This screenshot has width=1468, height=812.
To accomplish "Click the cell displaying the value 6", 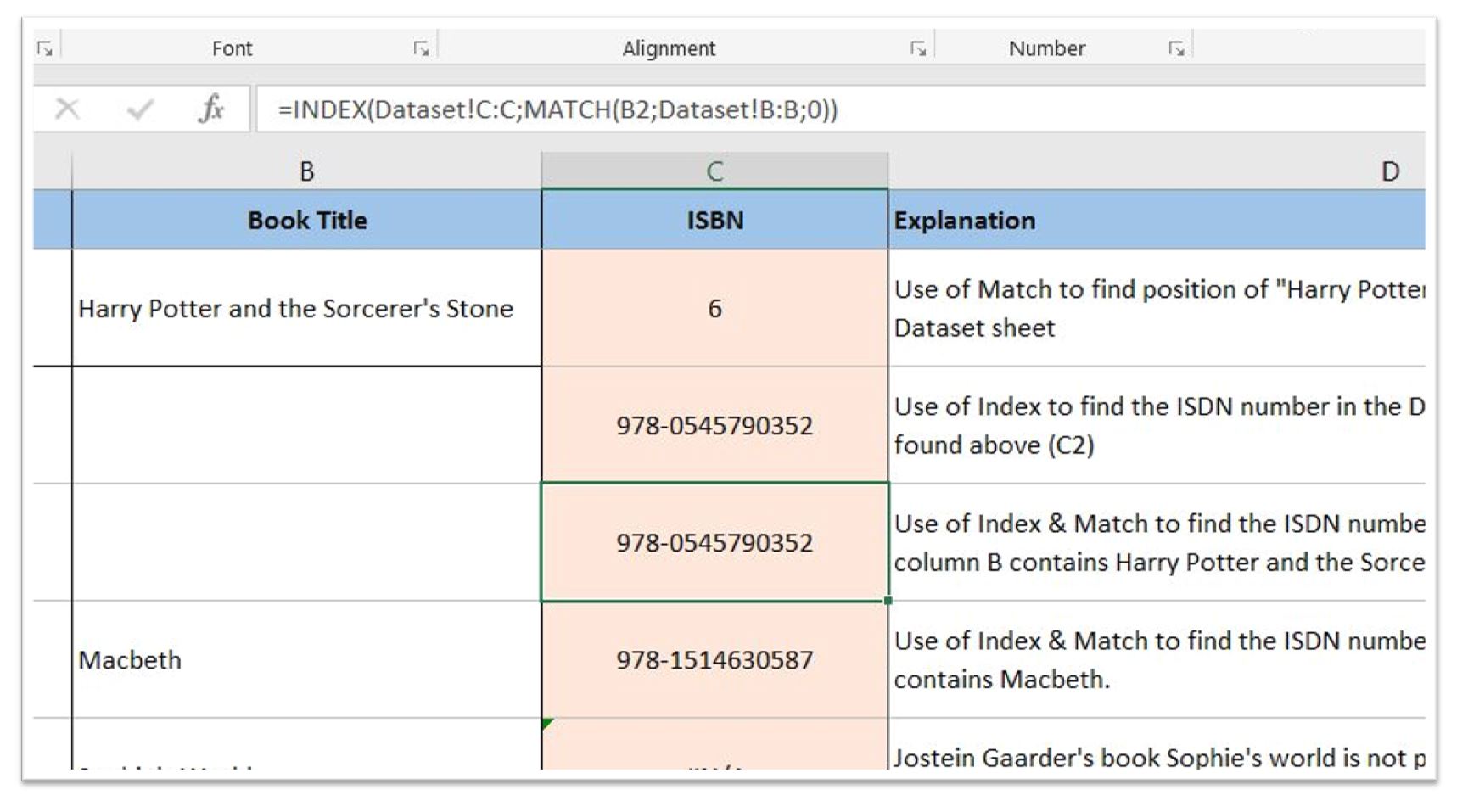I will point(714,309).
